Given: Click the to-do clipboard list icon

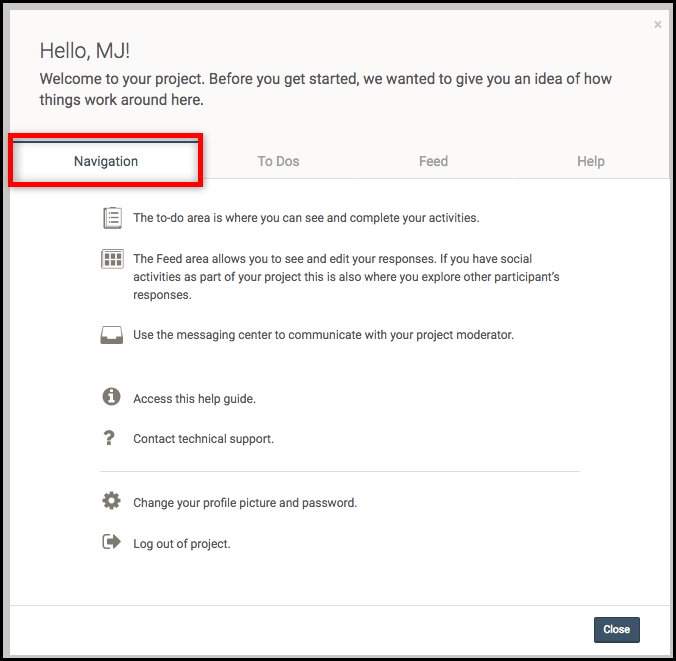Looking at the screenshot, I should click(x=112, y=218).
